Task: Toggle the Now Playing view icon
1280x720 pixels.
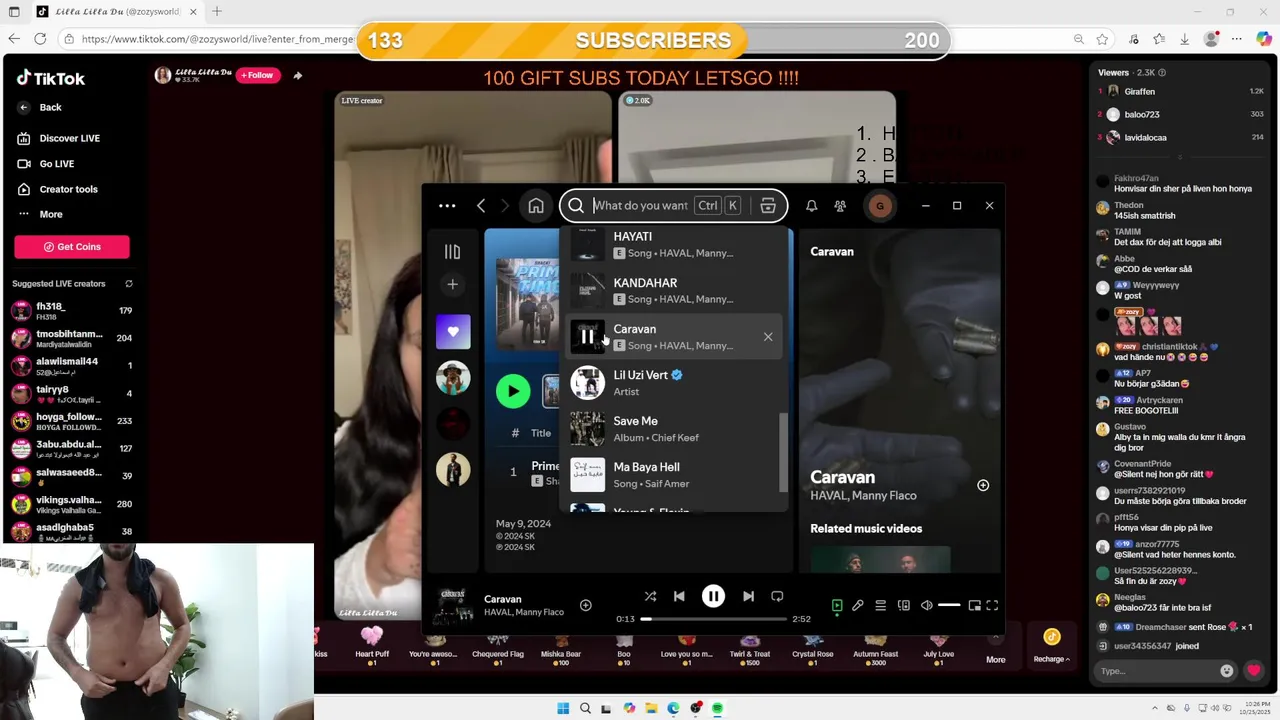Action: (837, 605)
